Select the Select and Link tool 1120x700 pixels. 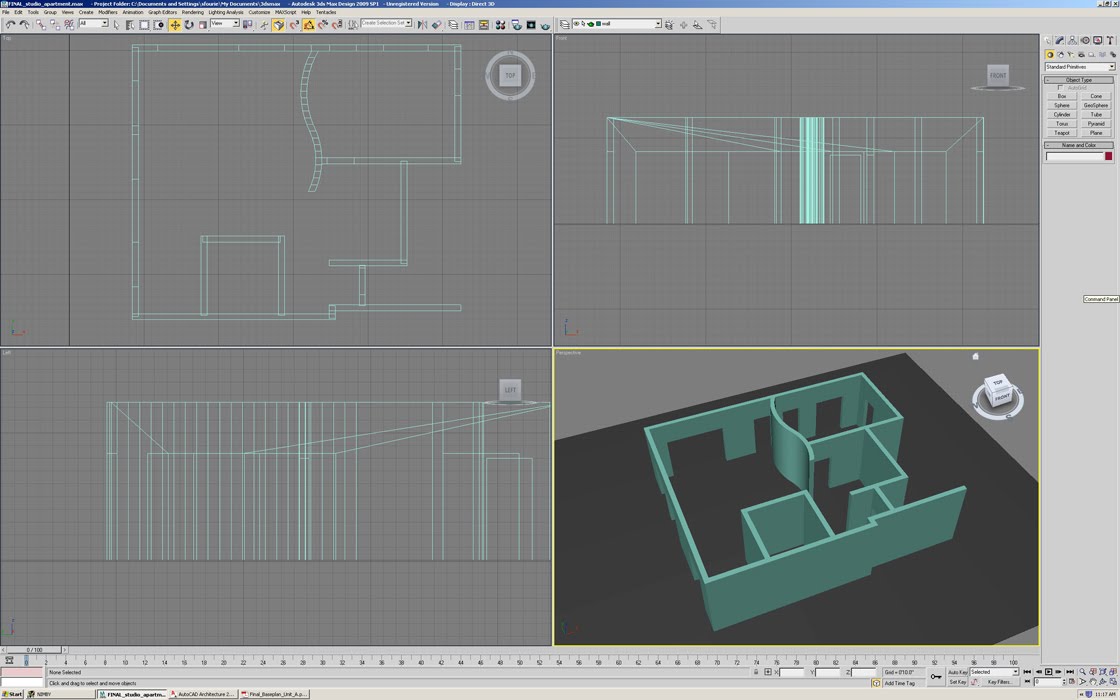pyautogui.click(x=41, y=24)
